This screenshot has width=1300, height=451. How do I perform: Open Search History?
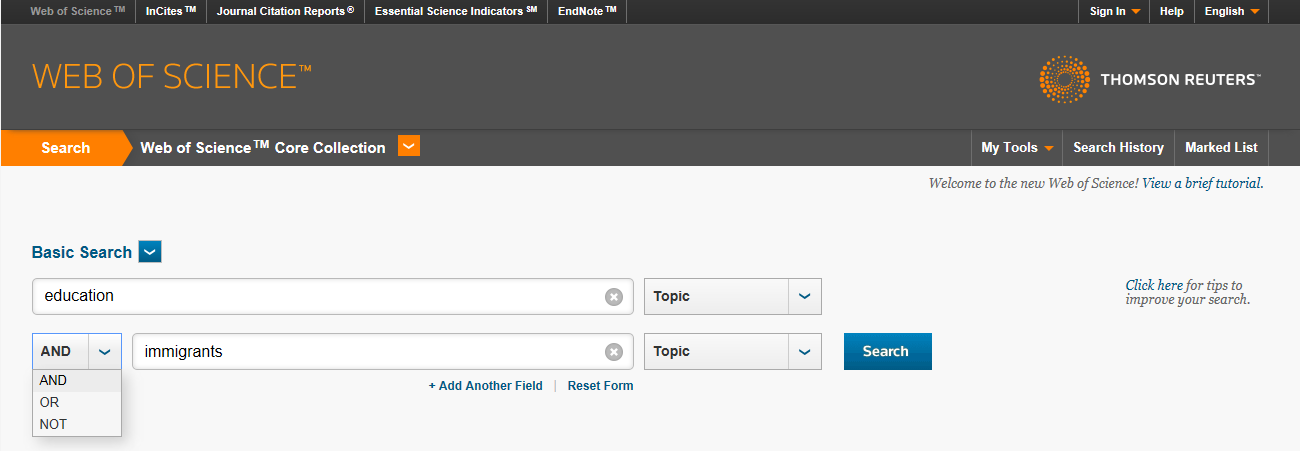tap(1118, 147)
